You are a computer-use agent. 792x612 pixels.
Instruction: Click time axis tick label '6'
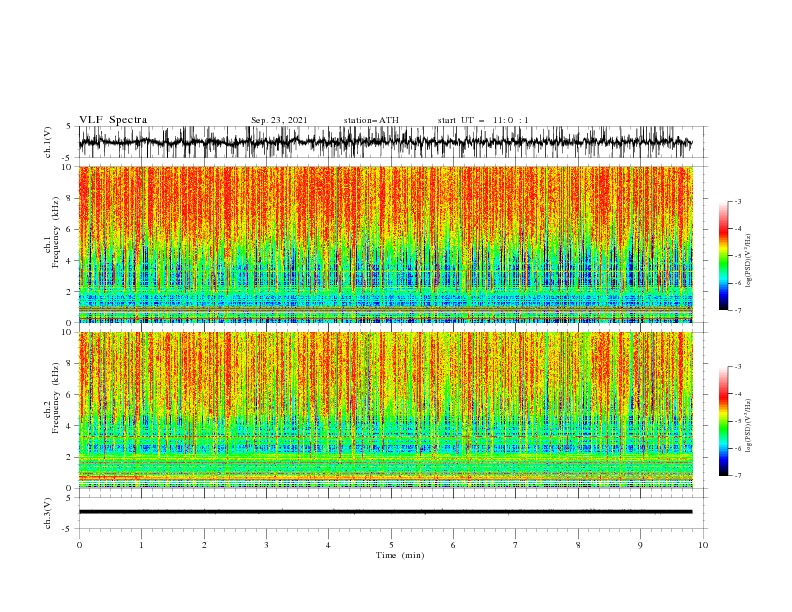tap(453, 545)
